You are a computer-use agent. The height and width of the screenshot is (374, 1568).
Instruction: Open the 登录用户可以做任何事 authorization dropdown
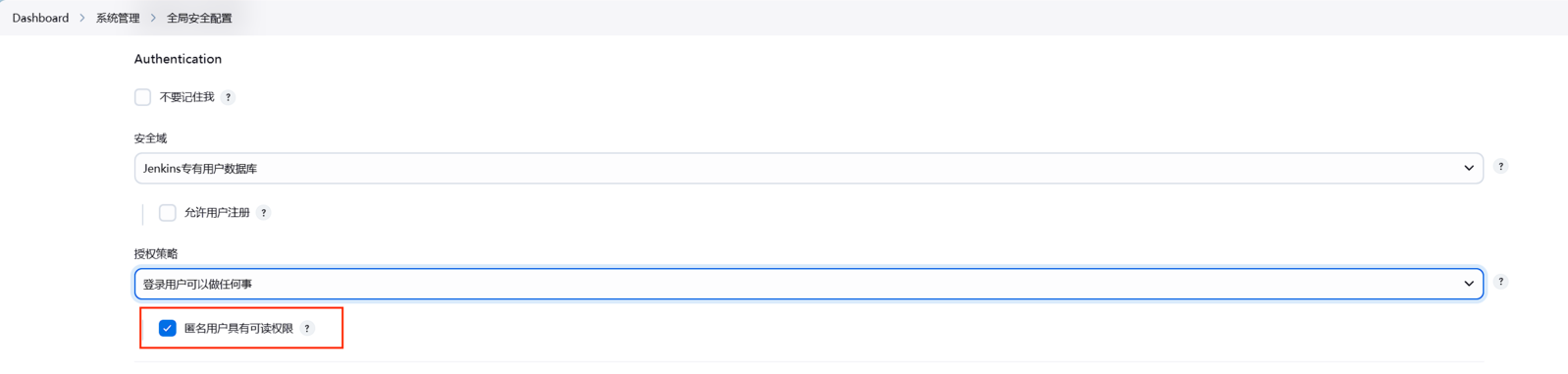pos(809,284)
